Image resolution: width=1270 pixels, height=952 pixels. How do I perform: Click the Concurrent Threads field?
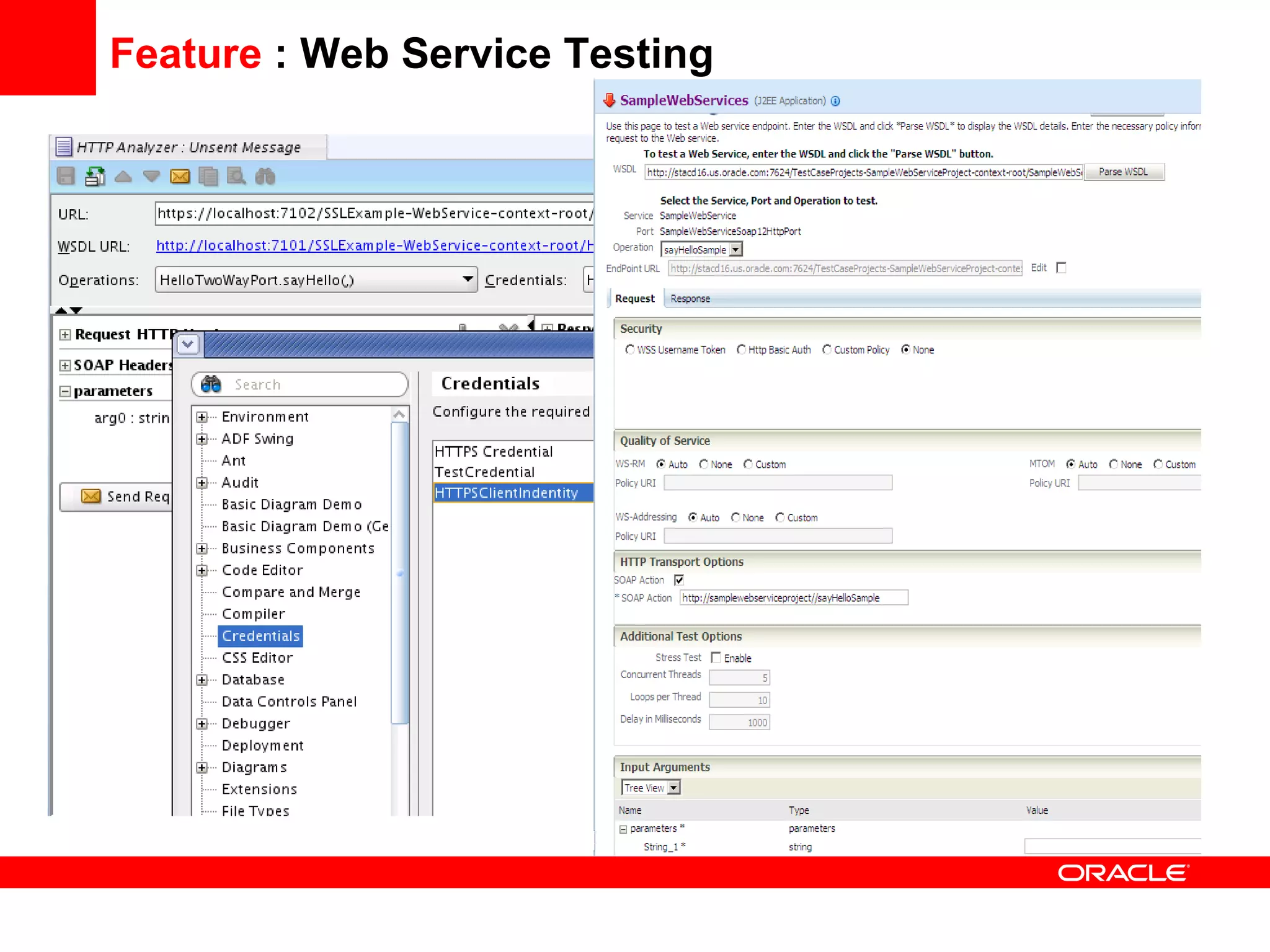[739, 677]
